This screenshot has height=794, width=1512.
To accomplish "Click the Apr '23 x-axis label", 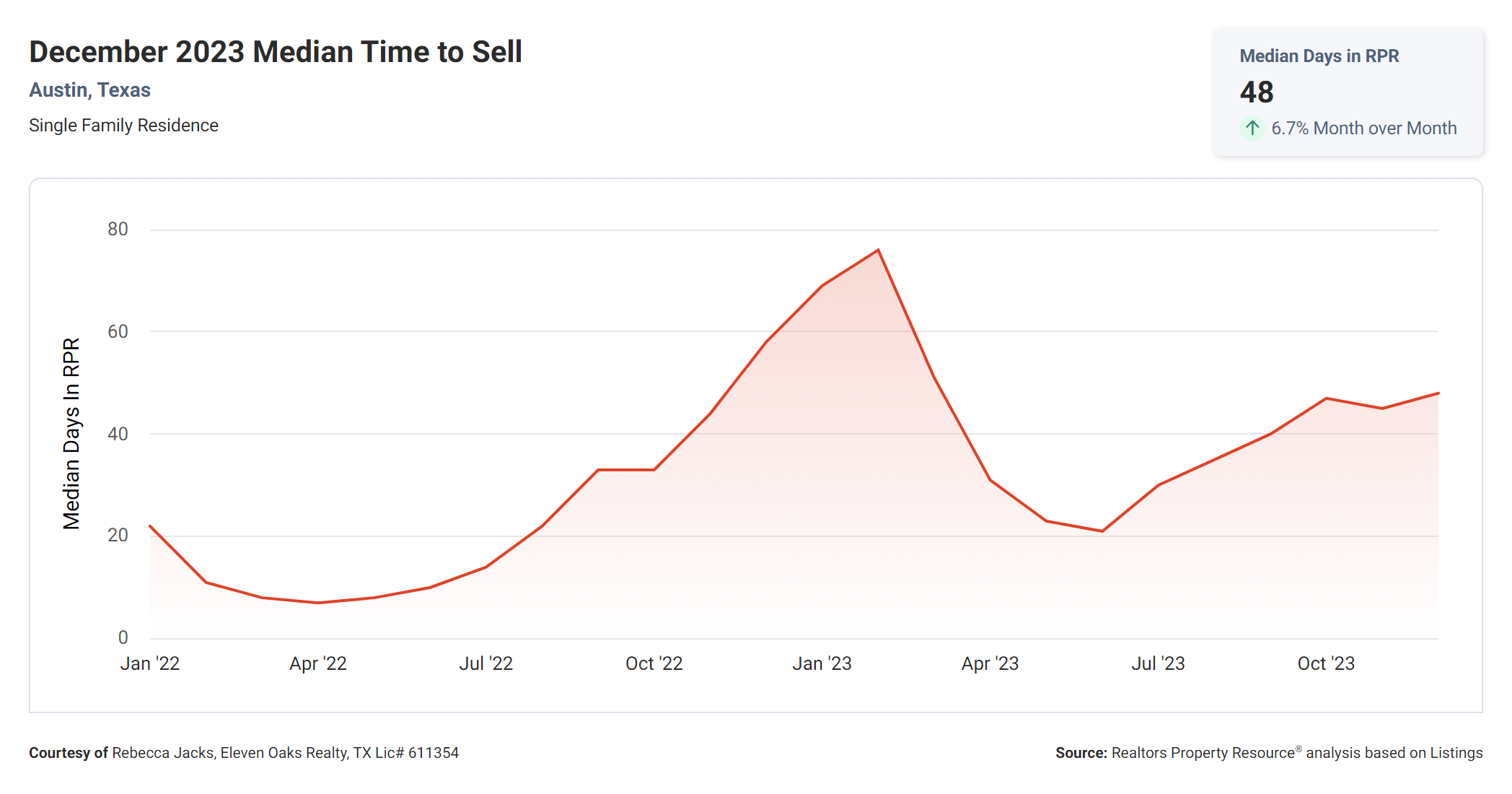I will pyautogui.click(x=990, y=663).
